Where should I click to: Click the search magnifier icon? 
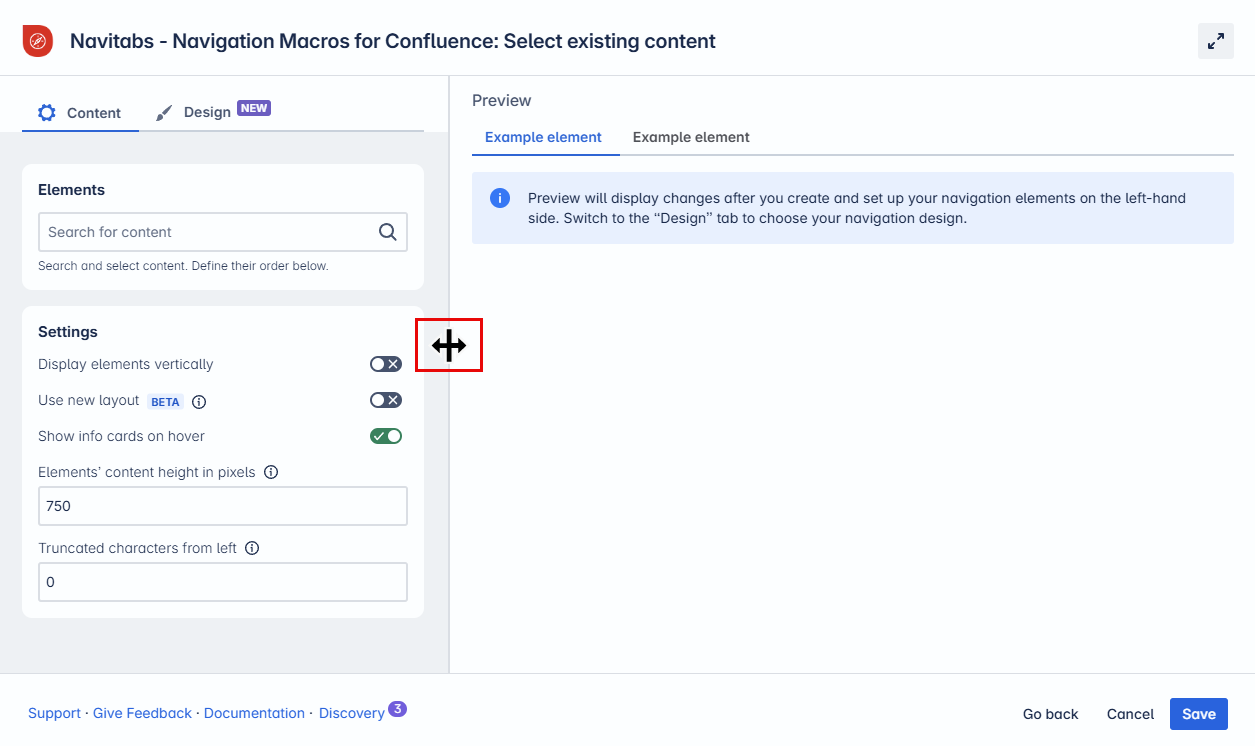pyautogui.click(x=388, y=232)
